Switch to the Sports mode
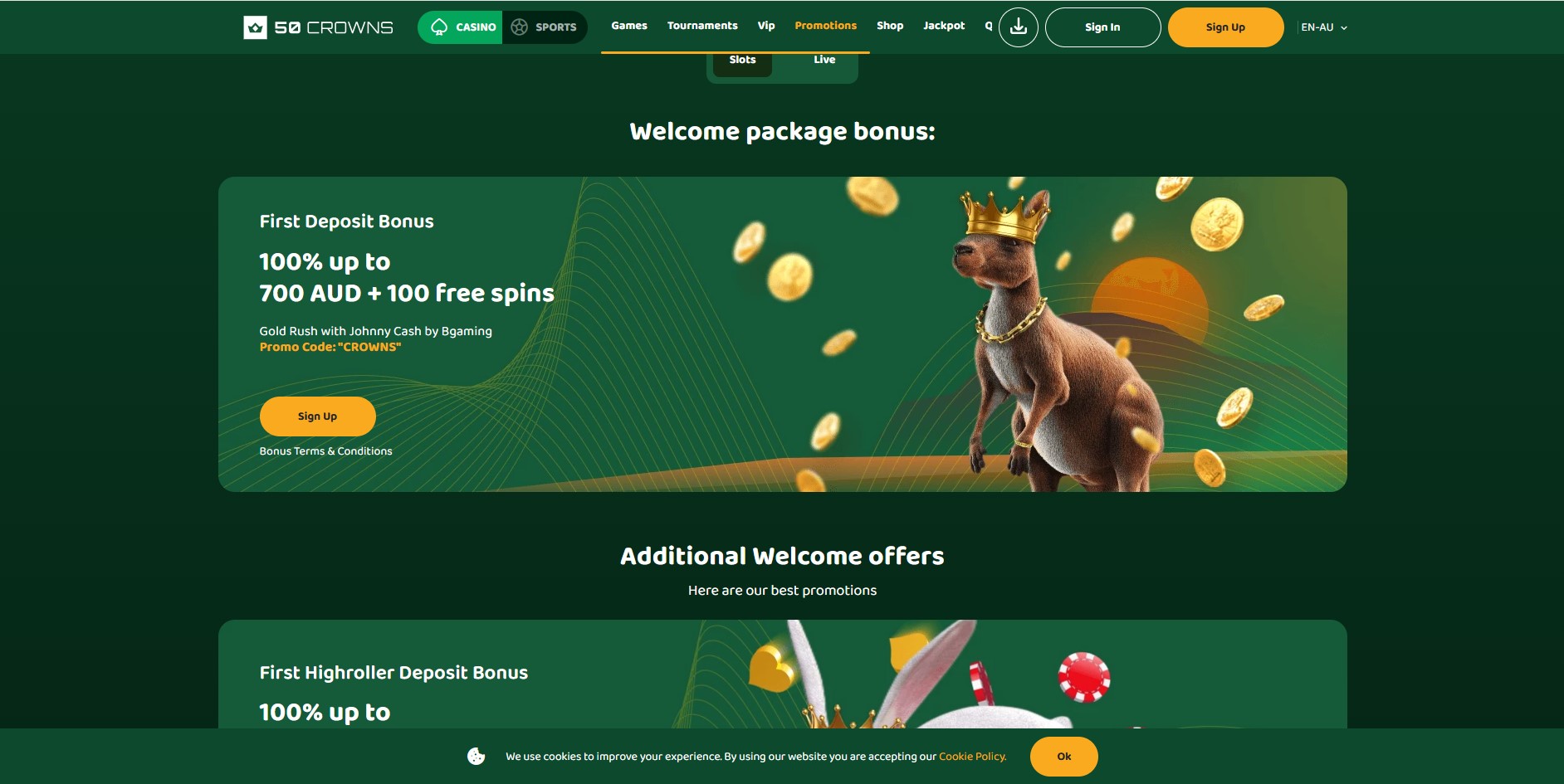Image resolution: width=1564 pixels, height=784 pixels. click(x=545, y=27)
